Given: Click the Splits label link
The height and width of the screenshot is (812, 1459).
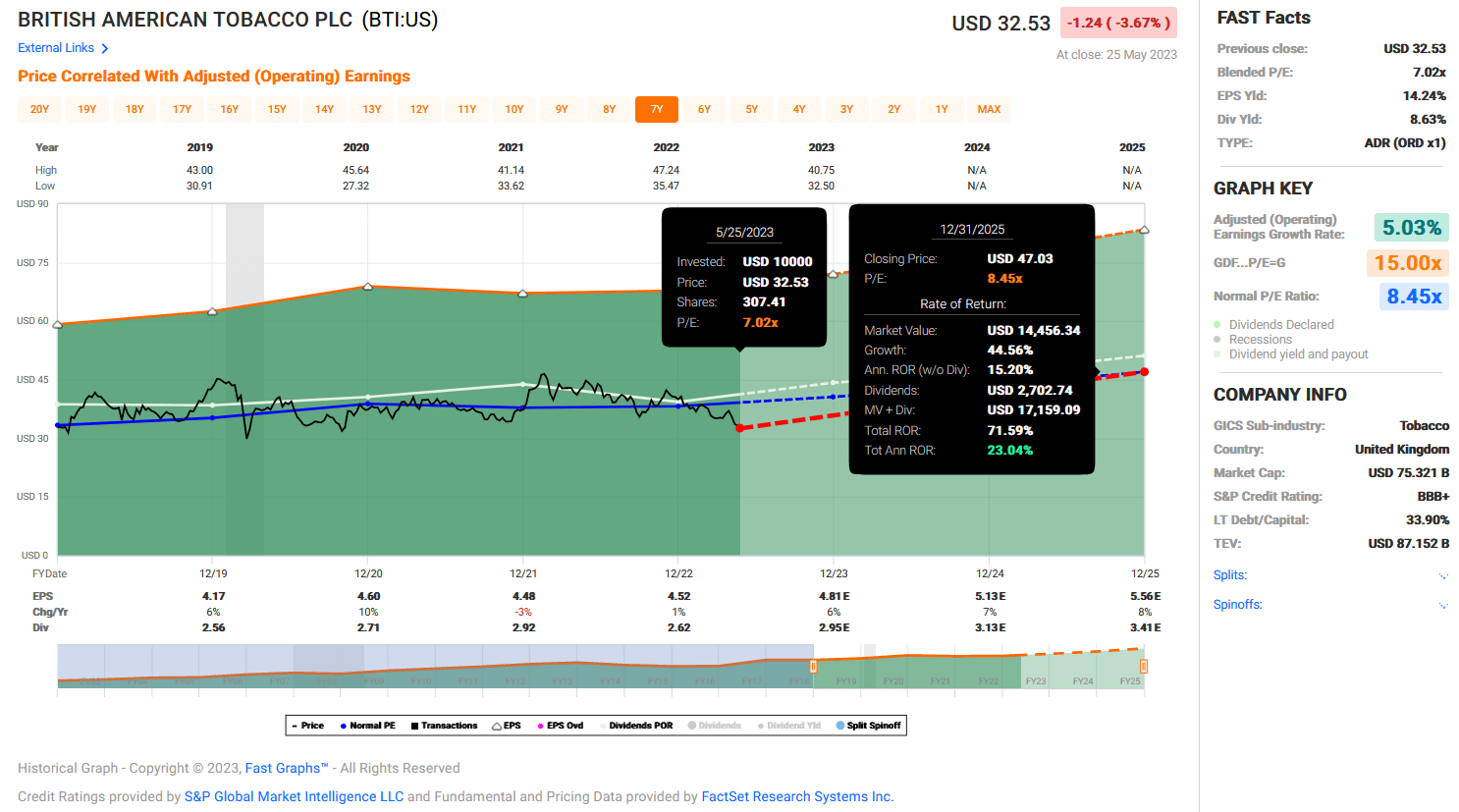Looking at the screenshot, I should pos(1230,575).
